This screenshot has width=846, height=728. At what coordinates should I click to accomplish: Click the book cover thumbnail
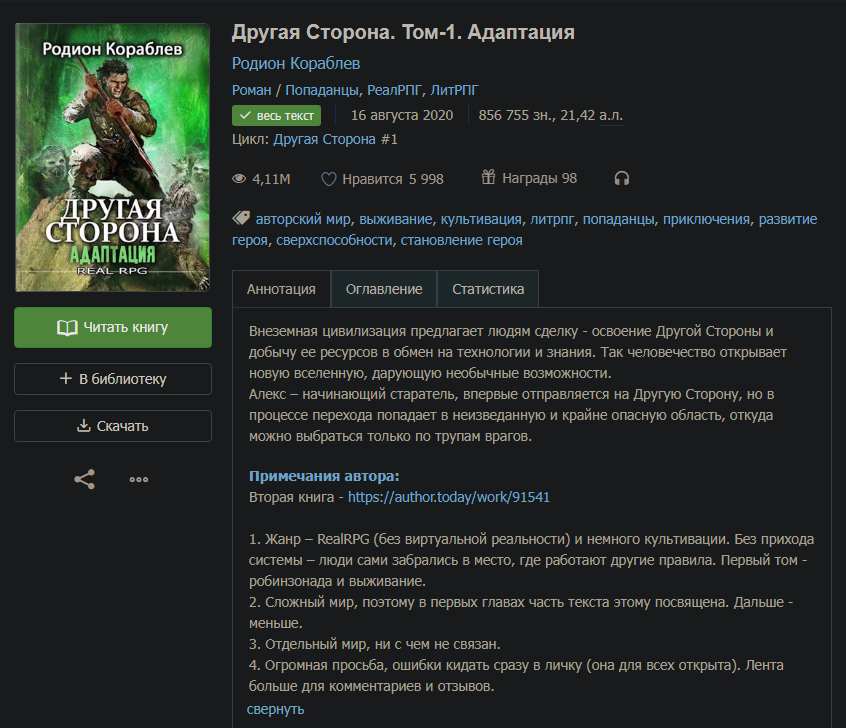[x=113, y=158]
